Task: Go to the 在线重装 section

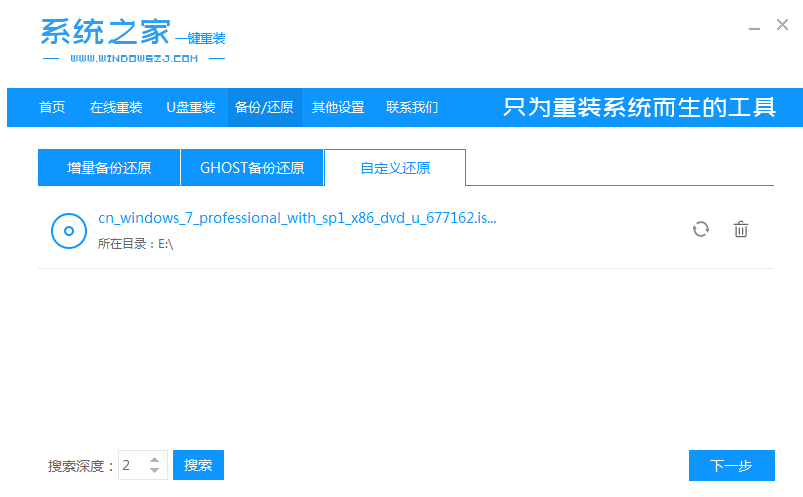Action: 116,107
